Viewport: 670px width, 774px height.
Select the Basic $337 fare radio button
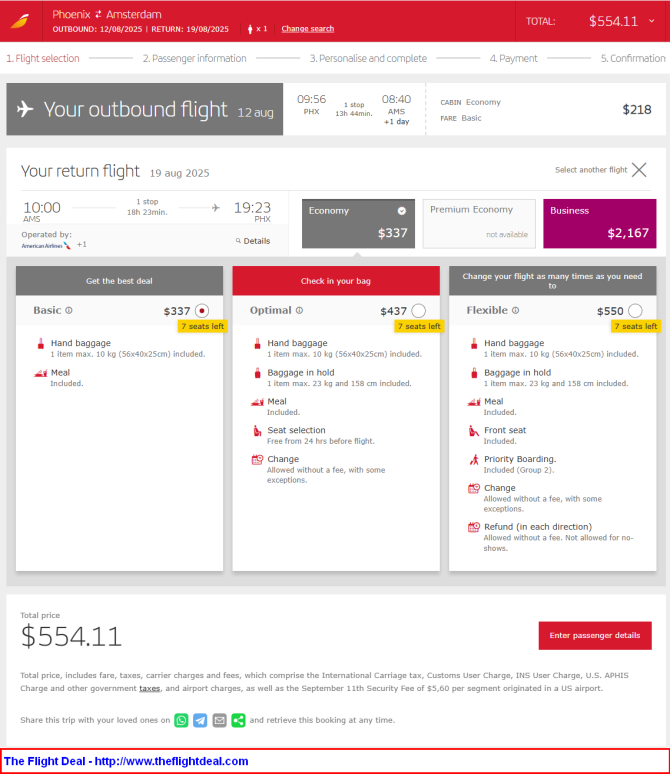click(201, 311)
